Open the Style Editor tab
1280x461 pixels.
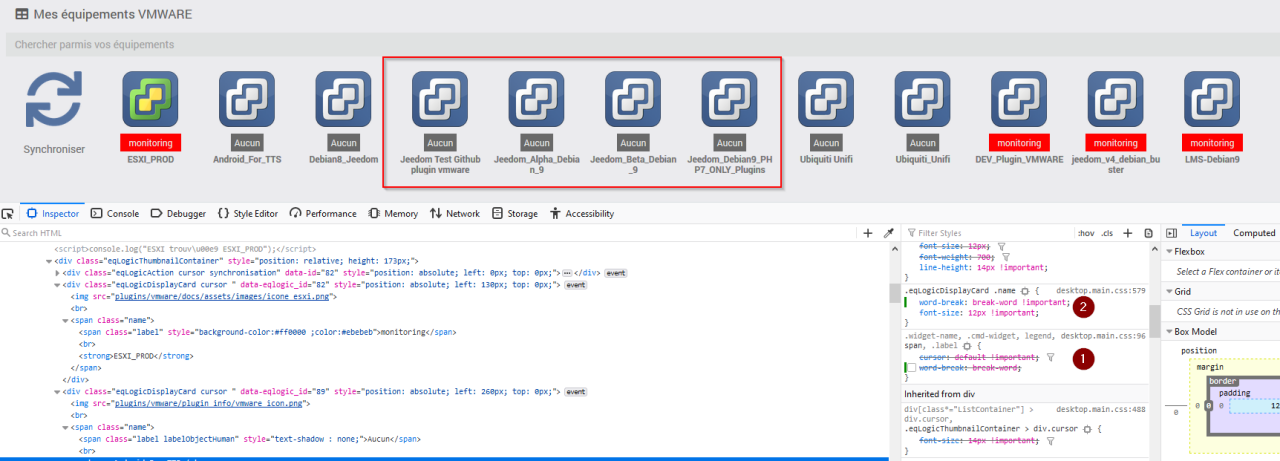tap(247, 213)
